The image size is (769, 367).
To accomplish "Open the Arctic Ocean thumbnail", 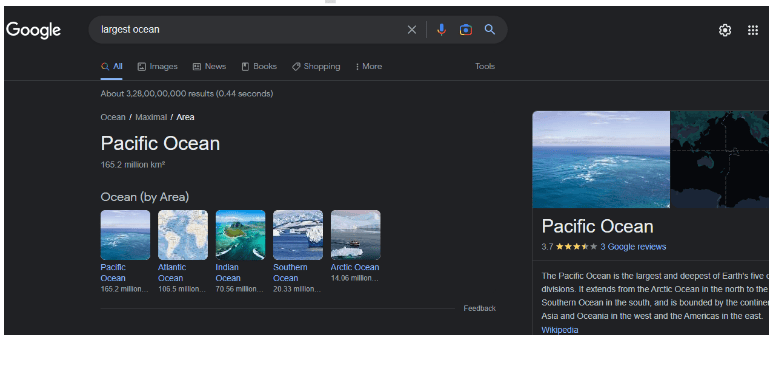I will 356,235.
